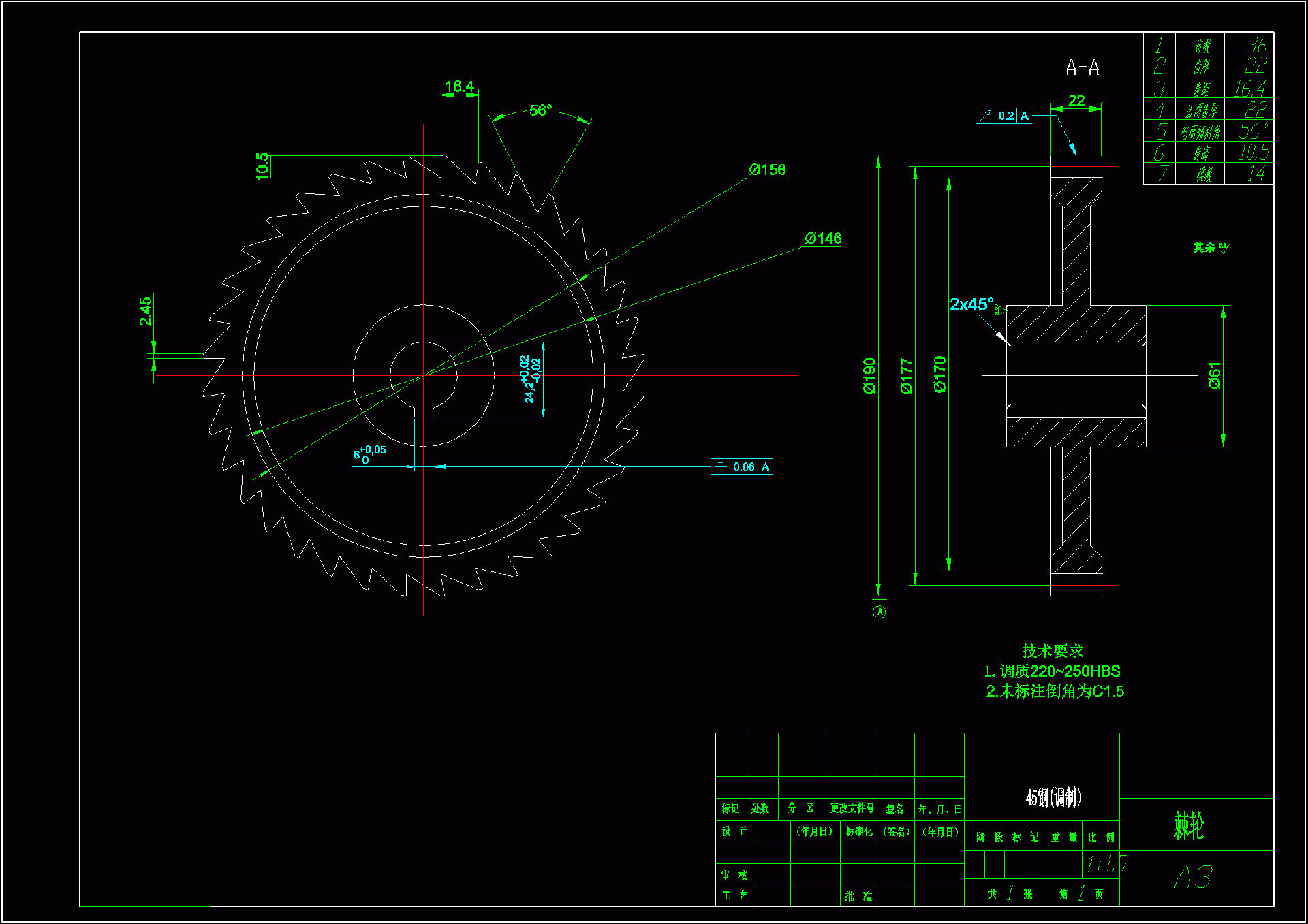This screenshot has width=1308, height=924.
Task: Select the 棘轮 part name in title block
Action: click(x=1189, y=825)
